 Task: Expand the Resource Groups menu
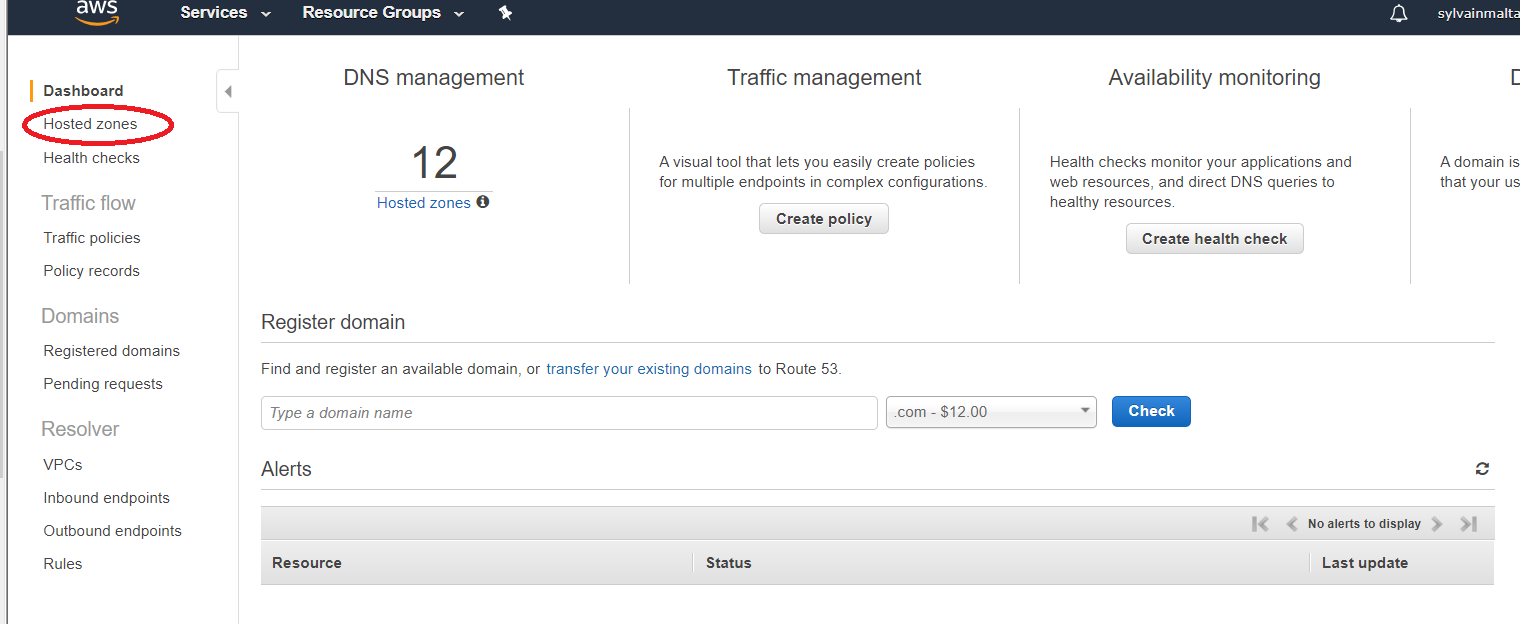[x=383, y=13]
